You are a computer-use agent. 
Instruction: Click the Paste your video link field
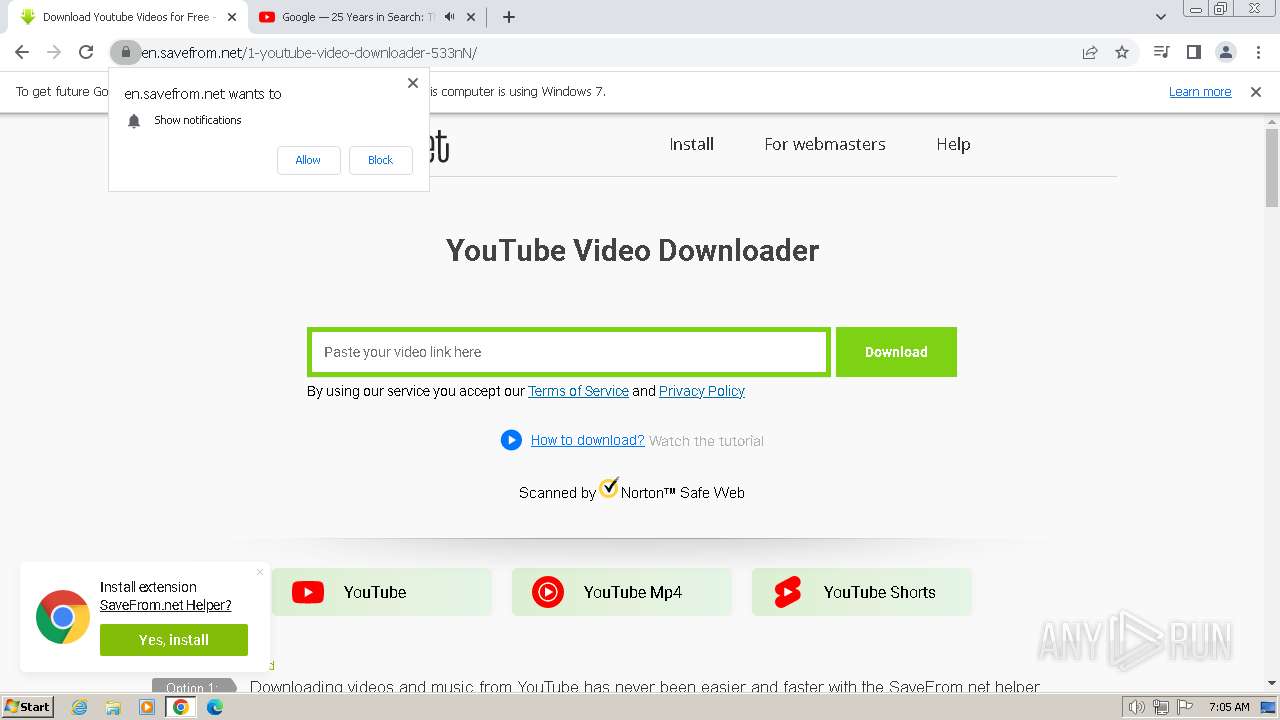click(569, 352)
